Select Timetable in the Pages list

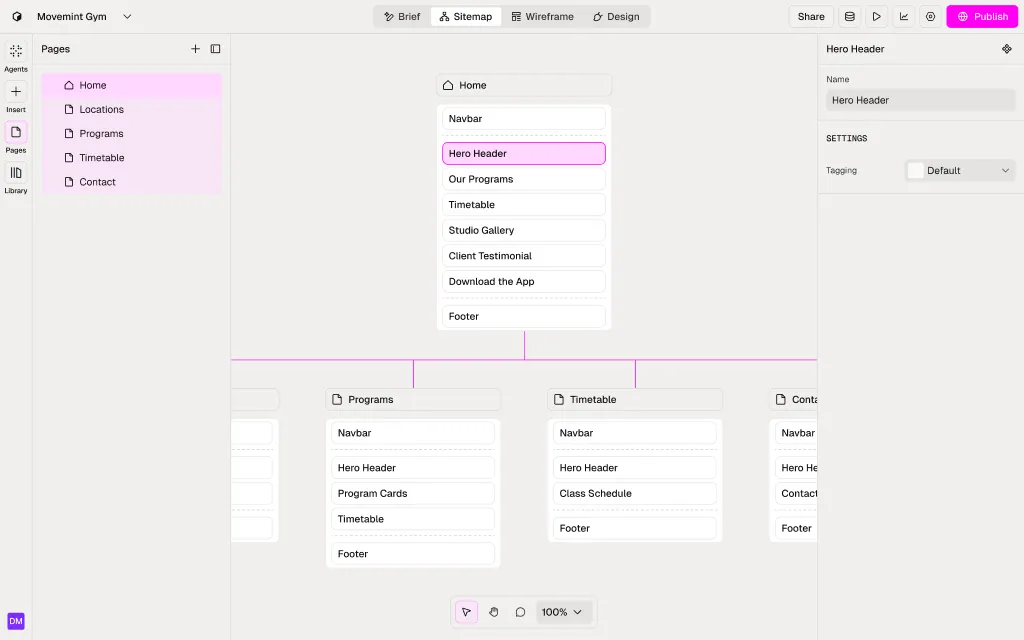point(131,157)
